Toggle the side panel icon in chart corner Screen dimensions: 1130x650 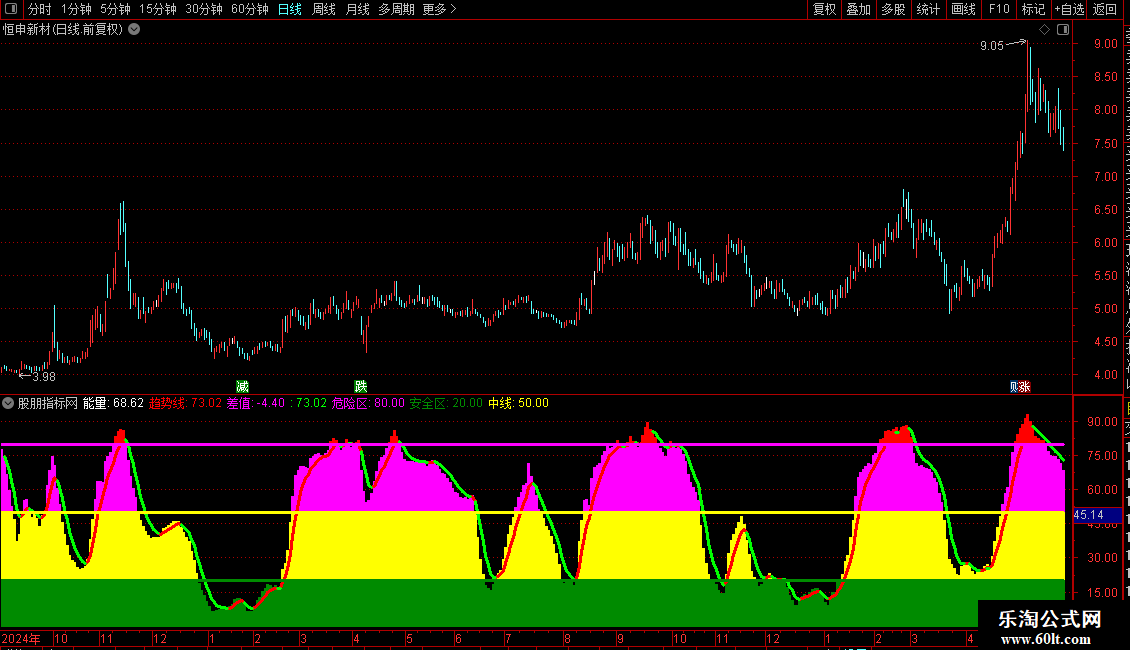tap(1063, 30)
